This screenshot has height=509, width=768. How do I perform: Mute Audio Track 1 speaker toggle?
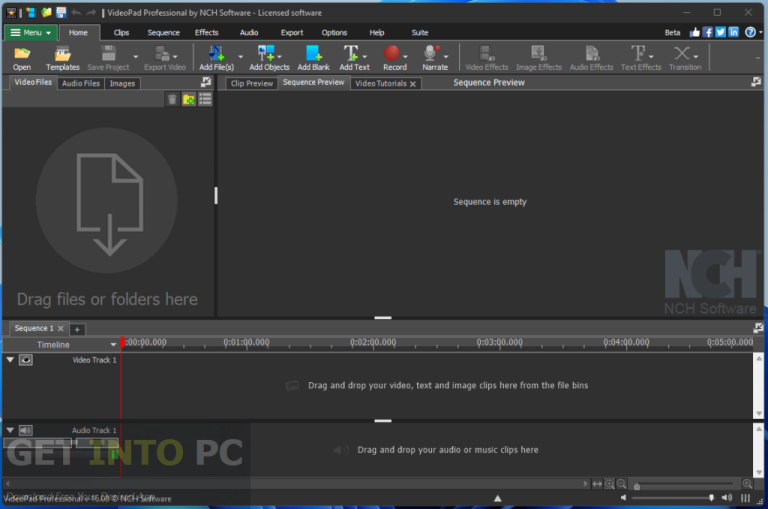pyautogui.click(x=25, y=430)
